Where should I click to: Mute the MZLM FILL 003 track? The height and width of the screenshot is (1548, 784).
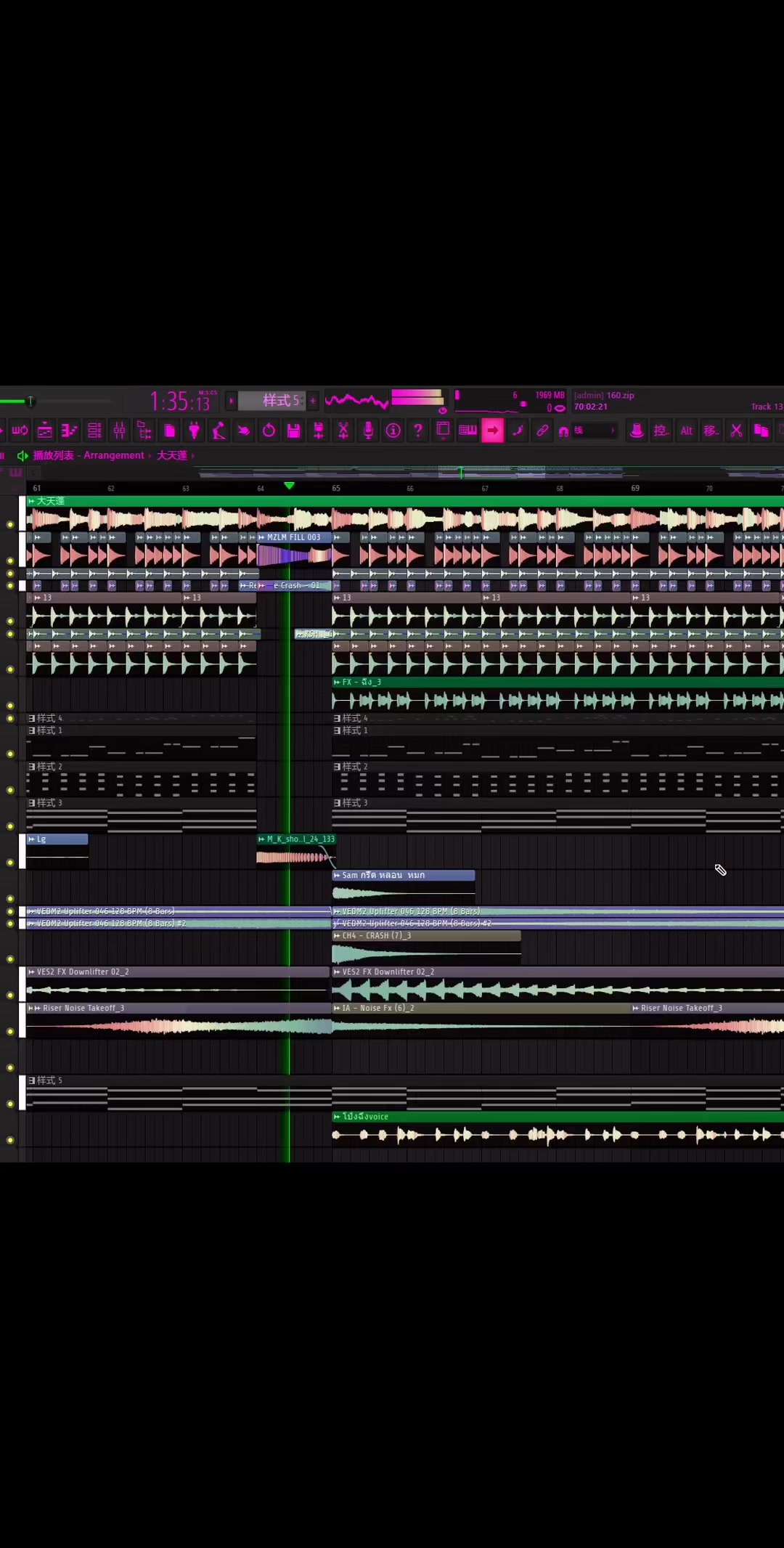[x=10, y=561]
